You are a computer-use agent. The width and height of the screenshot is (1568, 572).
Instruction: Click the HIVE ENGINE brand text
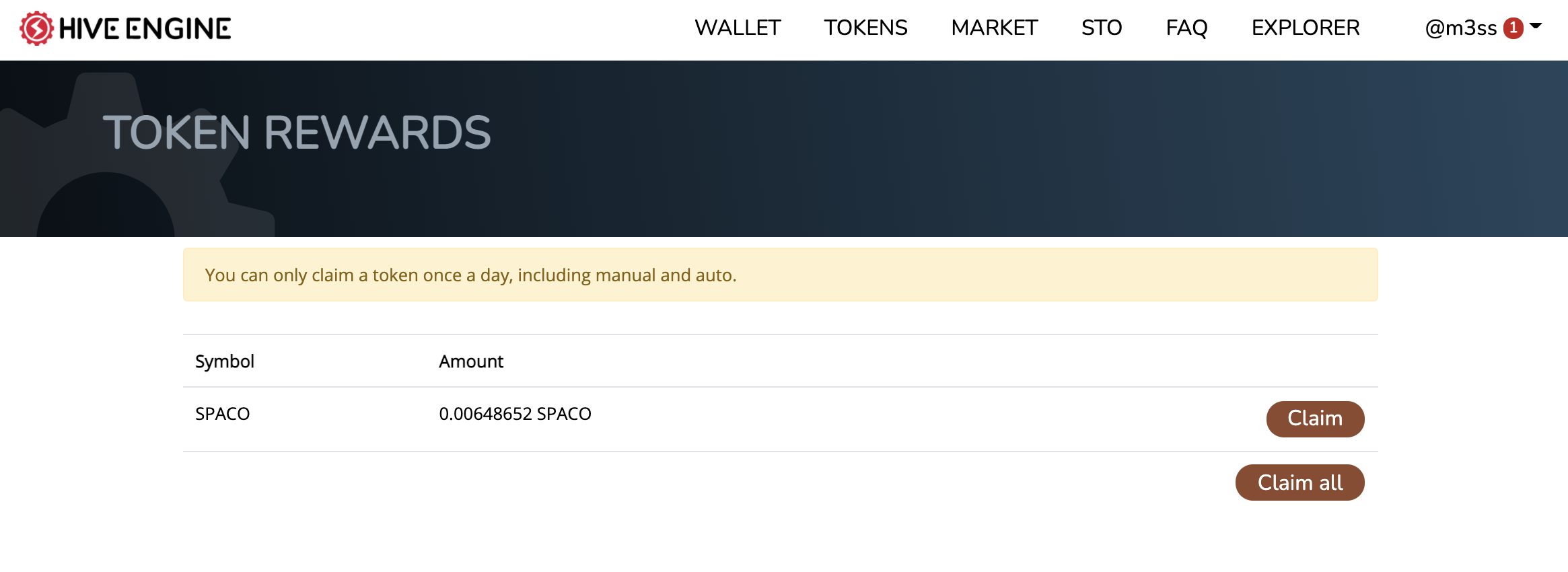(x=145, y=28)
